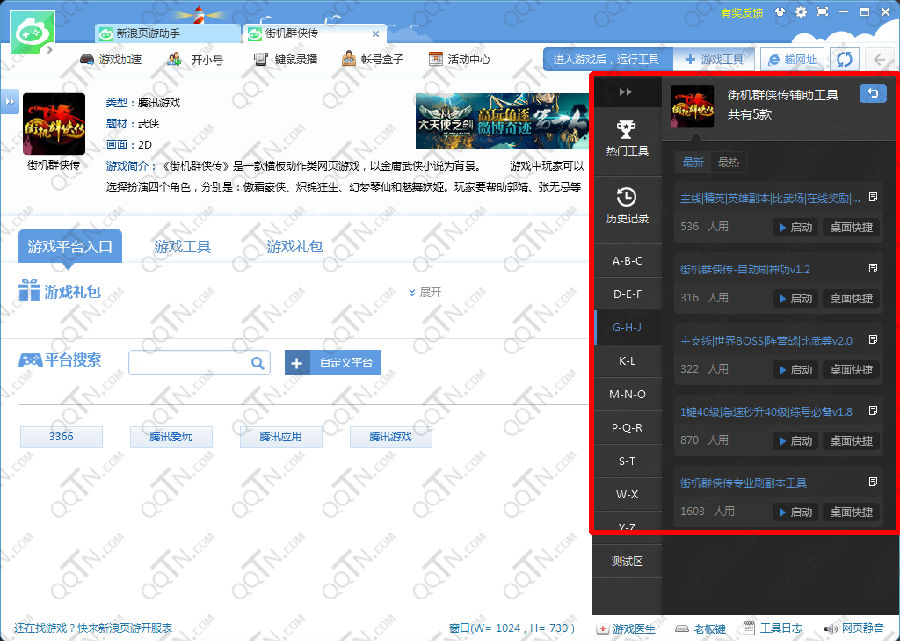Switch to the 游戏工具 tab
The image size is (900, 641).
(x=182, y=246)
